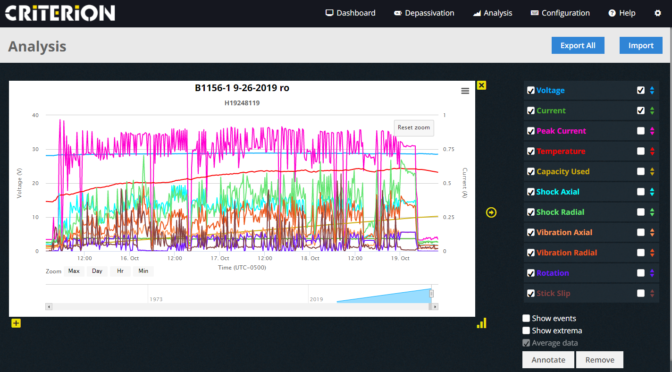Open the chart hamburger context menu
The height and width of the screenshot is (372, 672).
coord(465,91)
